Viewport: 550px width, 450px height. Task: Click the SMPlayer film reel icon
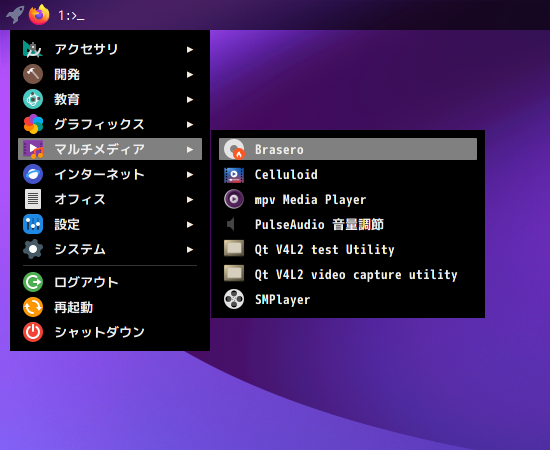pyautogui.click(x=234, y=300)
